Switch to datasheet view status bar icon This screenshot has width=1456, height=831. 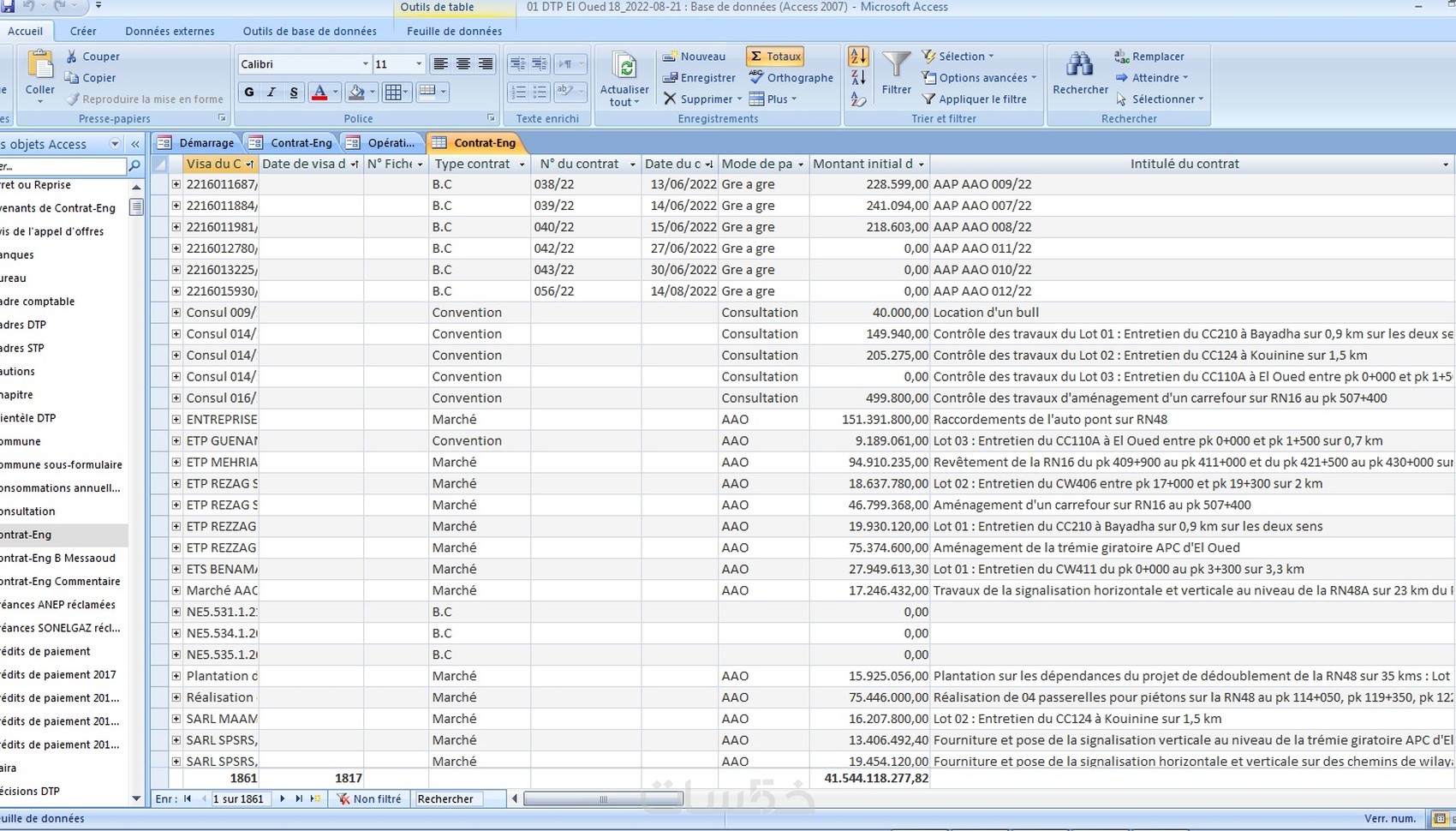tap(1441, 819)
